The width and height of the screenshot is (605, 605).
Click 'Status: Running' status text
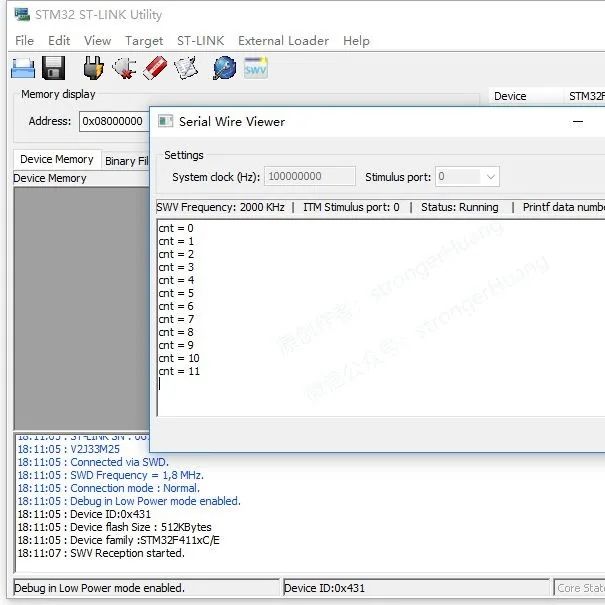coord(460,207)
